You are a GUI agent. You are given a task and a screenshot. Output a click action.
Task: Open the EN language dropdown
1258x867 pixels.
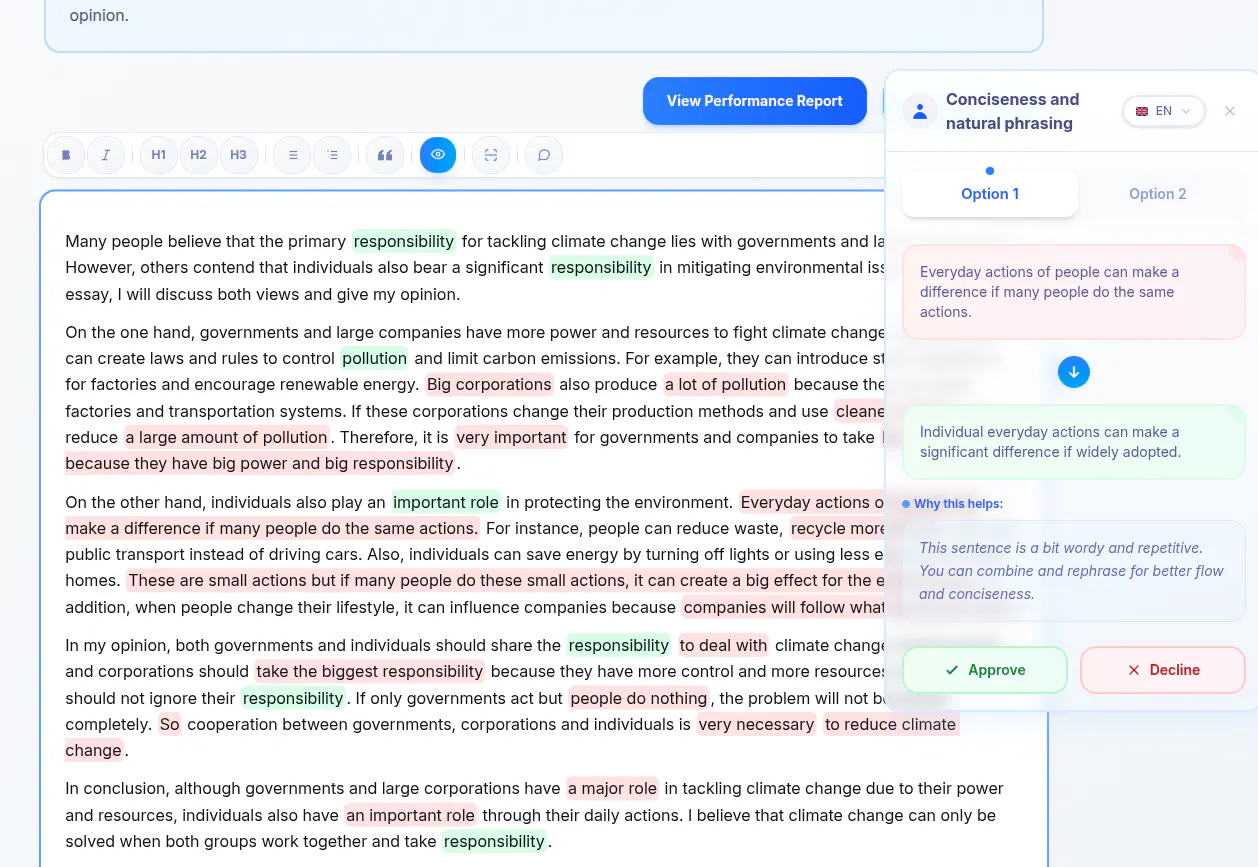point(1164,111)
